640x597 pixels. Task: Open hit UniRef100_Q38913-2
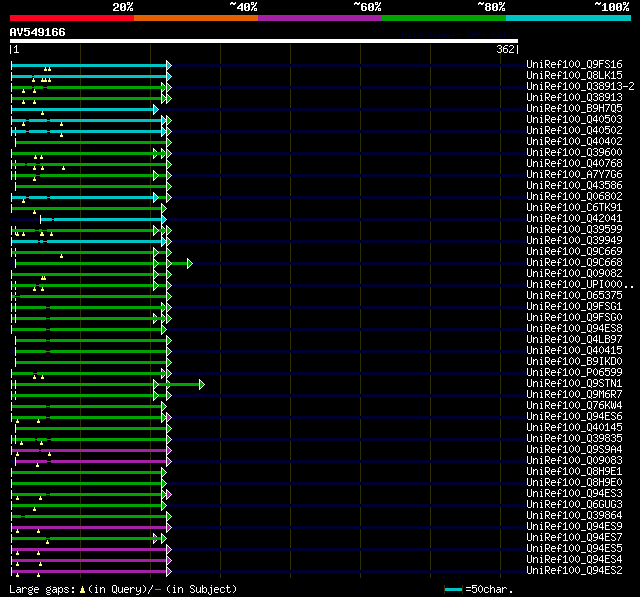pyautogui.click(x=580, y=86)
